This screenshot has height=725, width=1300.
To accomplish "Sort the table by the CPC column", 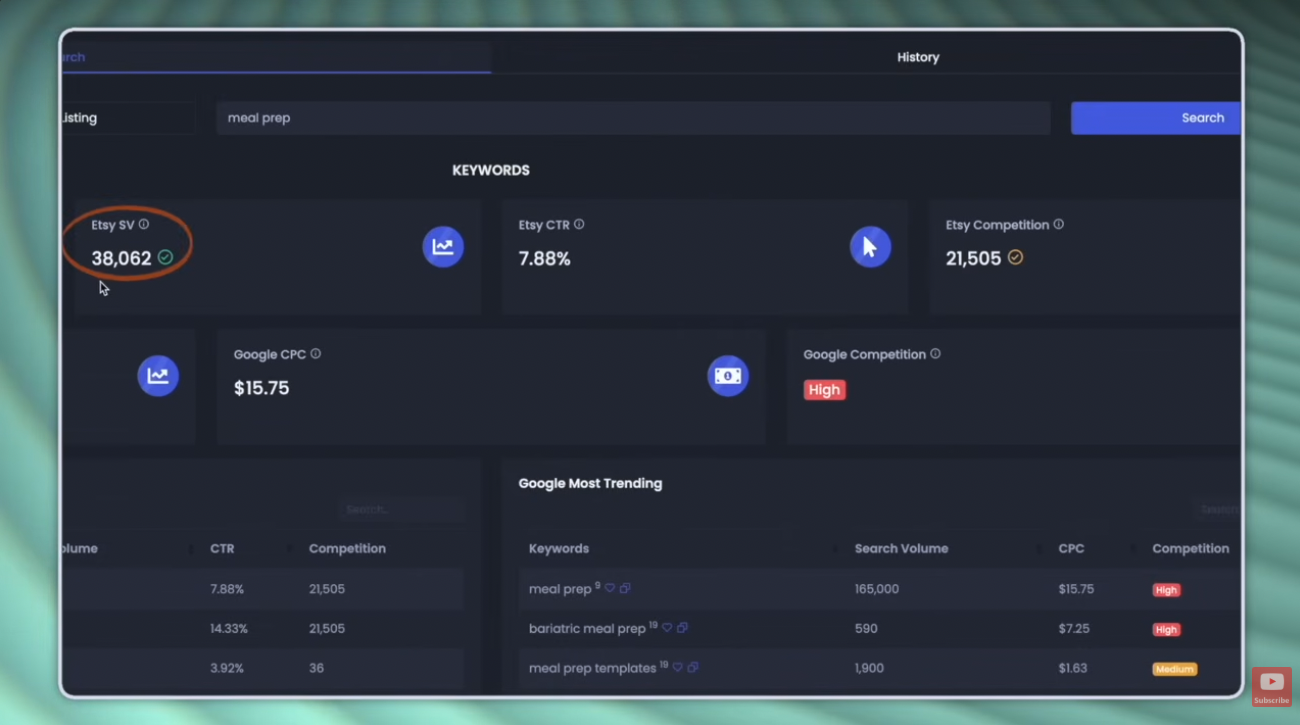I will (1071, 548).
